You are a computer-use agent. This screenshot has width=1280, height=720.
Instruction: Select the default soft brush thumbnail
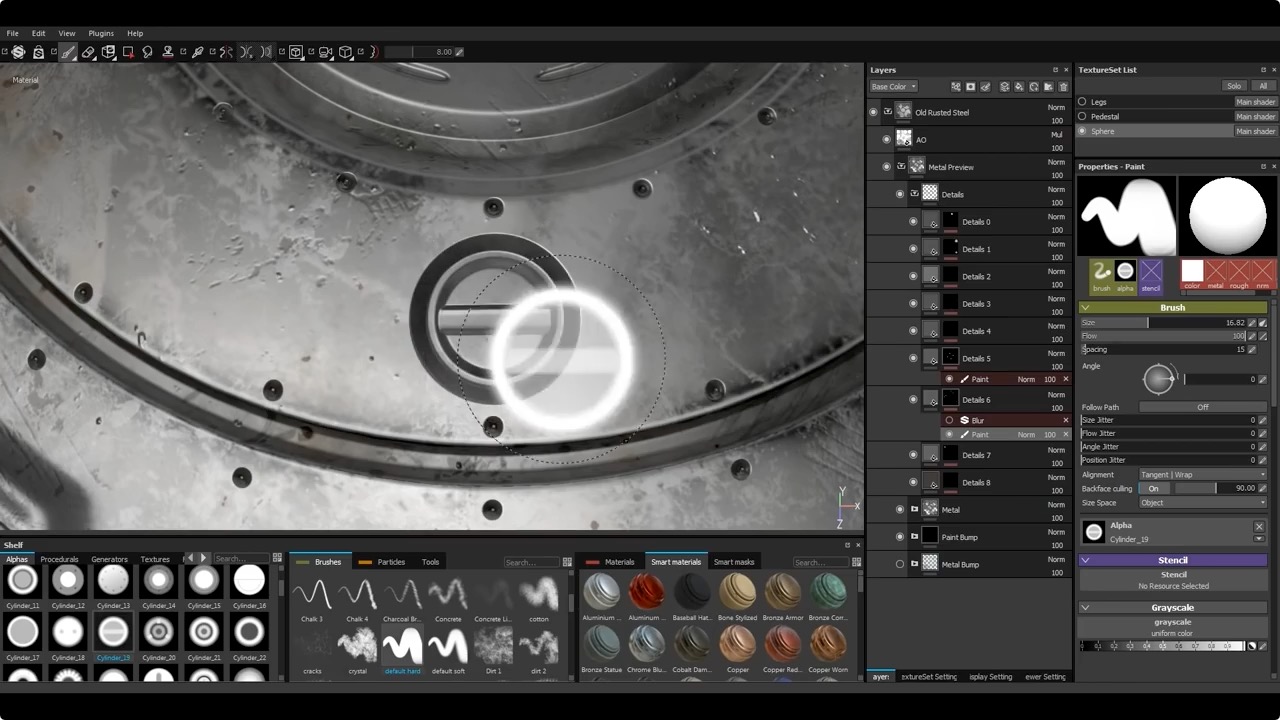pyautogui.click(x=448, y=645)
